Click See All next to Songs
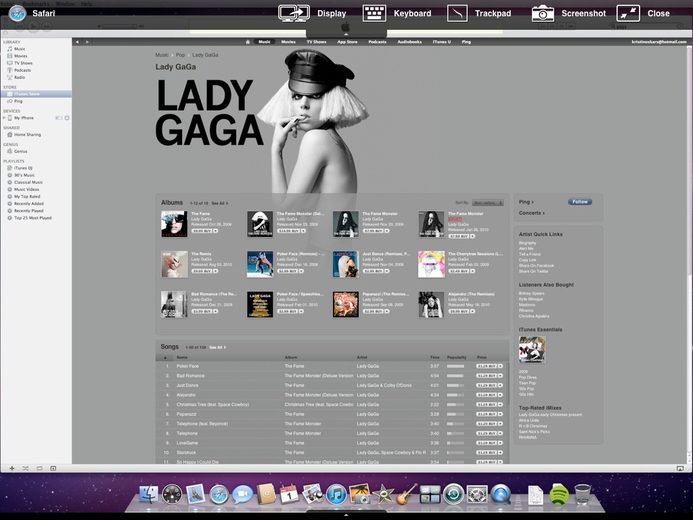 coord(217,348)
